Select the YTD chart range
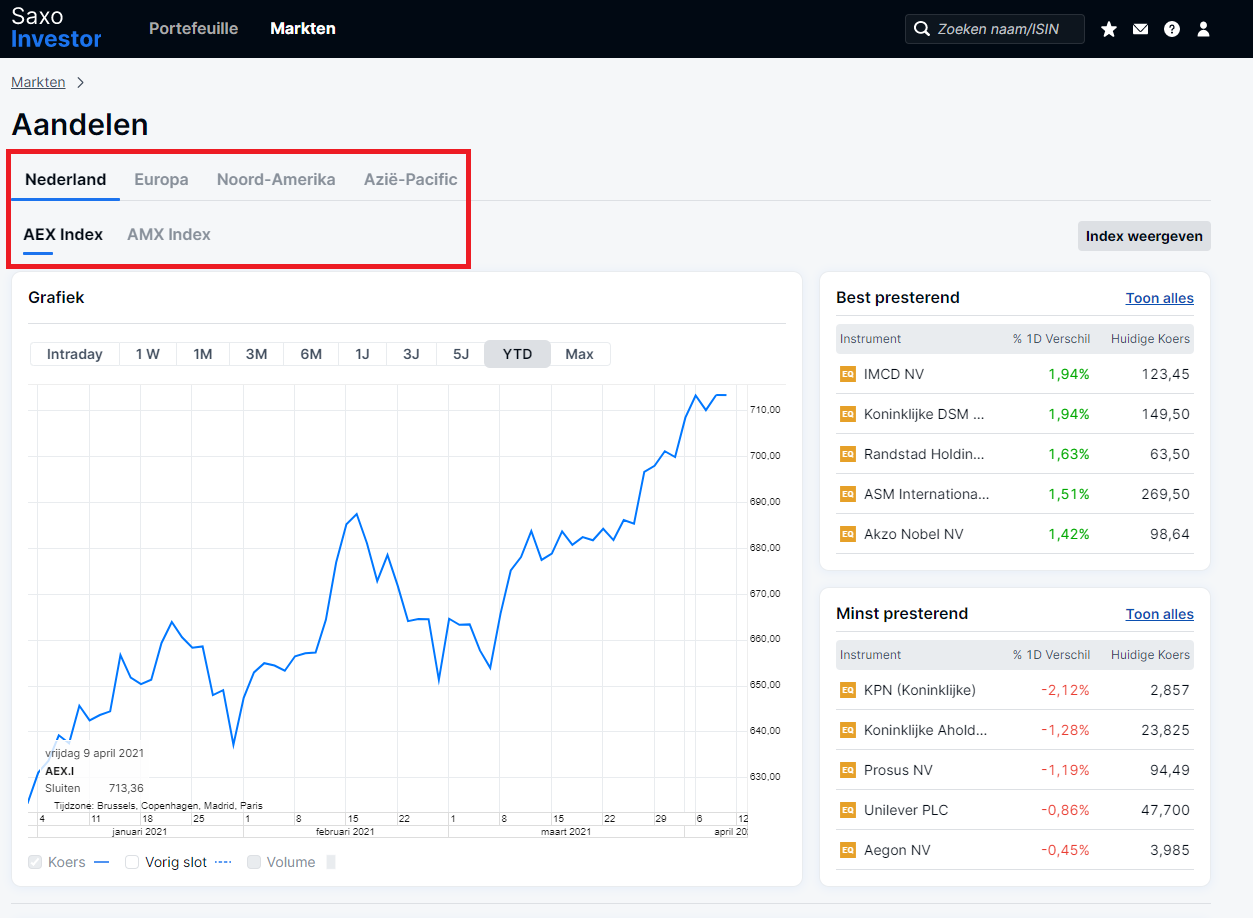1253x918 pixels. tap(517, 354)
